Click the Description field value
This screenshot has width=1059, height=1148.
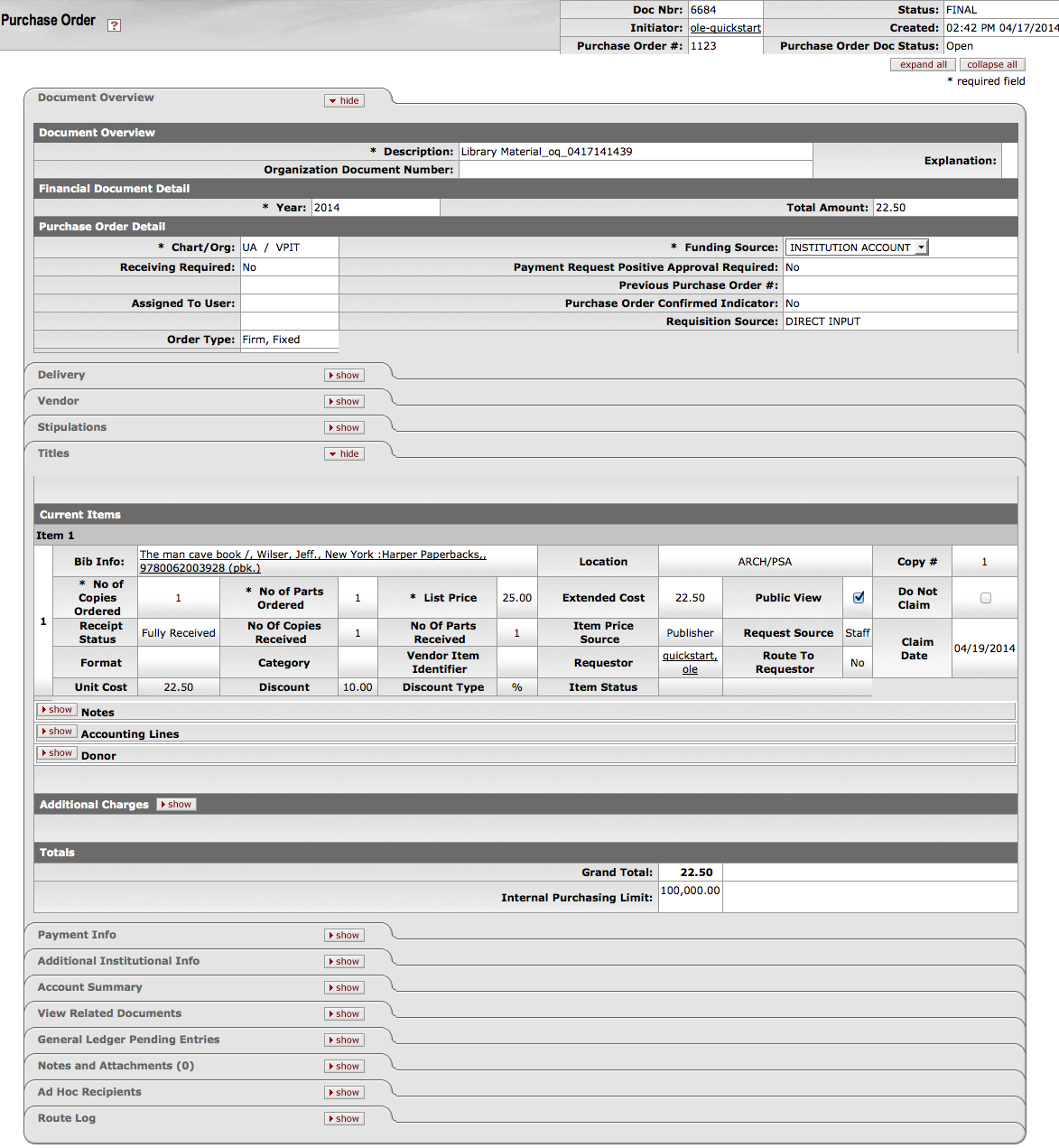point(546,152)
